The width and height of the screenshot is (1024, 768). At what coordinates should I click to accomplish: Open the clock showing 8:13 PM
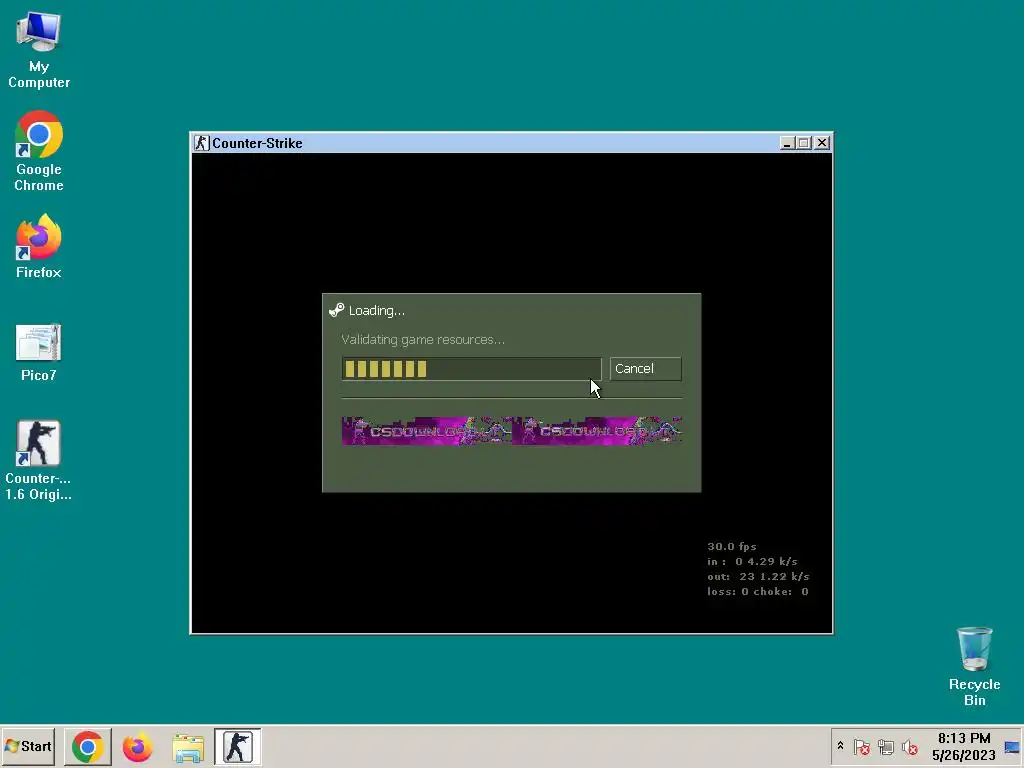(x=964, y=746)
